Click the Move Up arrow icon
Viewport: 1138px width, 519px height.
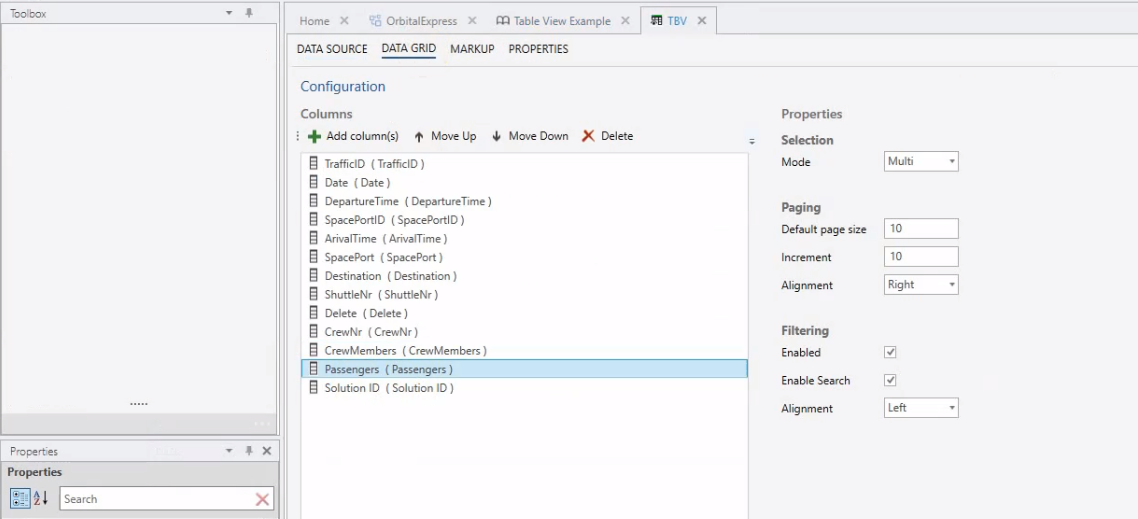pyautogui.click(x=419, y=137)
